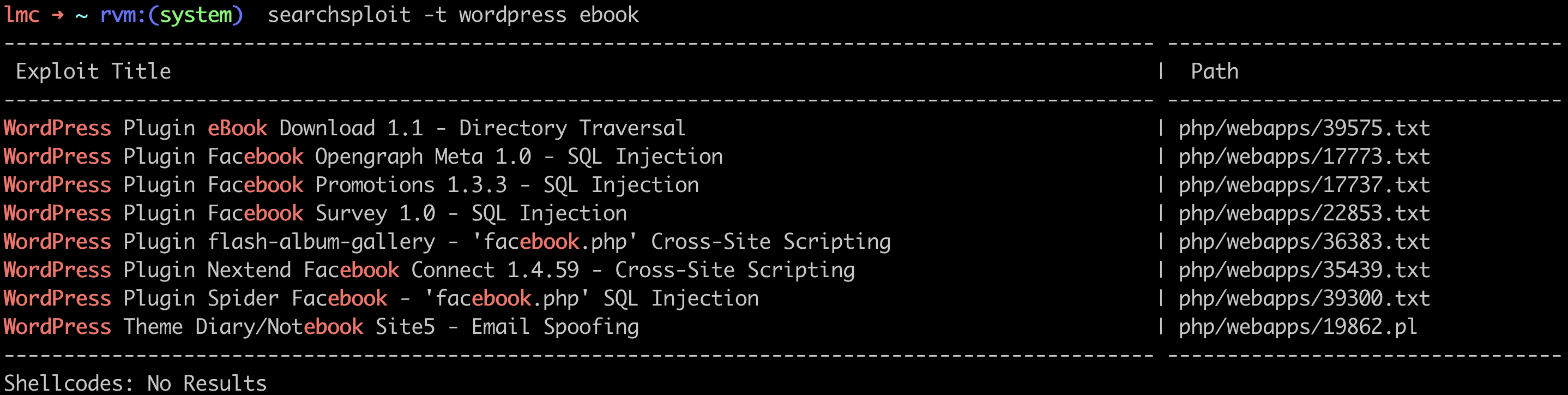
Task: Select the Nextend Facebook Connect 1.4.59 entry
Action: [x=429, y=270]
